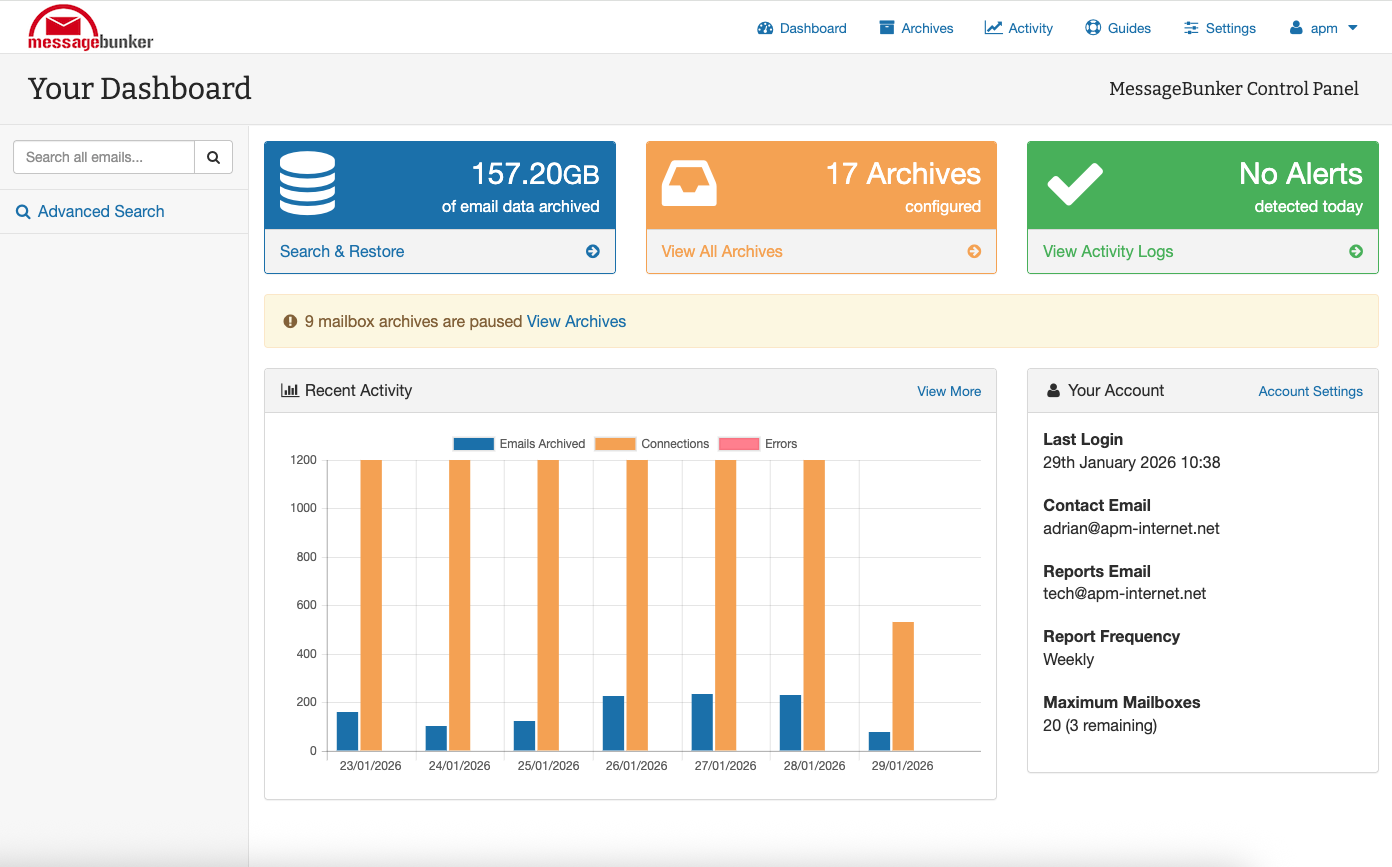Click the bar chart icon beside Recent Activity
This screenshot has height=867, width=1392.
290,390
